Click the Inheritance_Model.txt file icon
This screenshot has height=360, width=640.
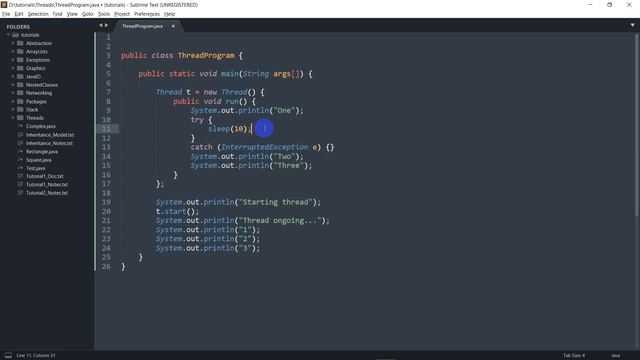[x=20, y=135]
